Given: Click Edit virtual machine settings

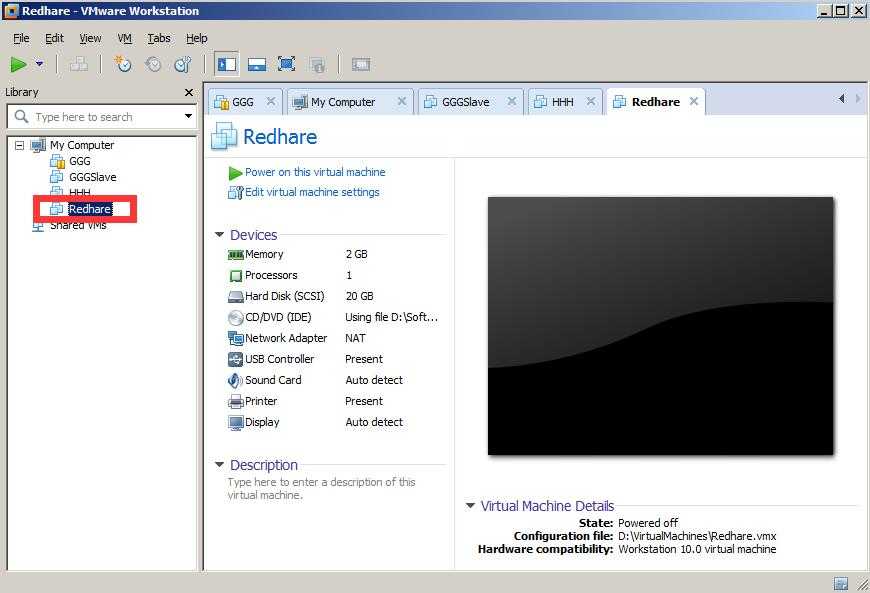Looking at the screenshot, I should coord(312,192).
